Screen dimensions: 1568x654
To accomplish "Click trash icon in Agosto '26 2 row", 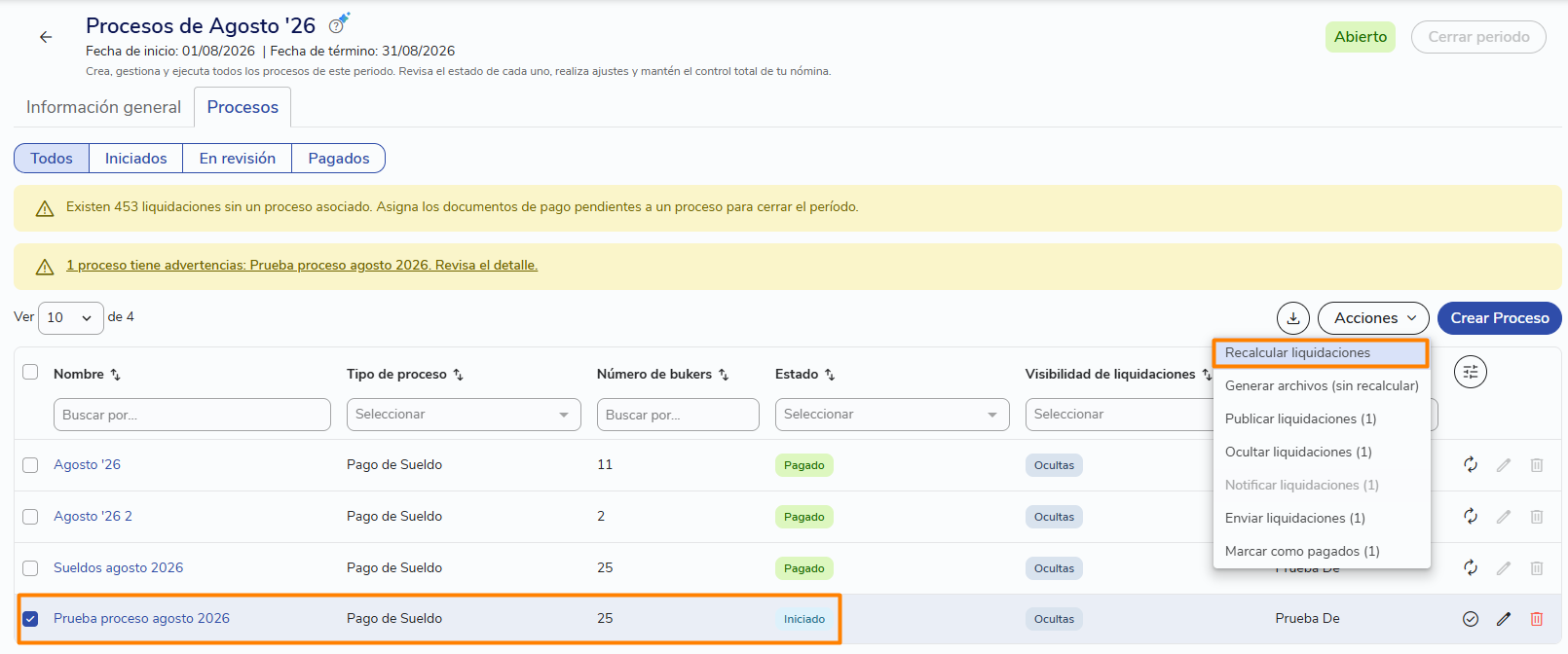I will point(1537,517).
